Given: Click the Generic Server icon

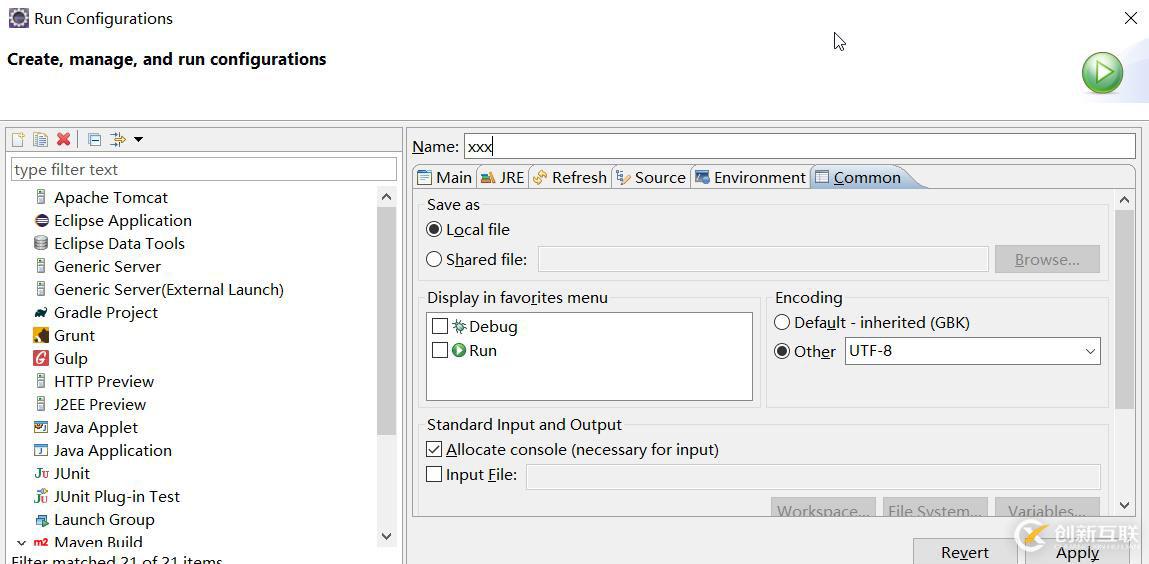Looking at the screenshot, I should click(x=41, y=267).
